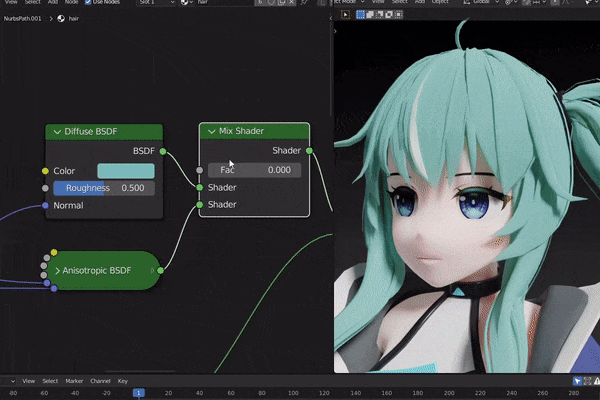Open the Diffuse BSDF color swatch

click(126, 171)
